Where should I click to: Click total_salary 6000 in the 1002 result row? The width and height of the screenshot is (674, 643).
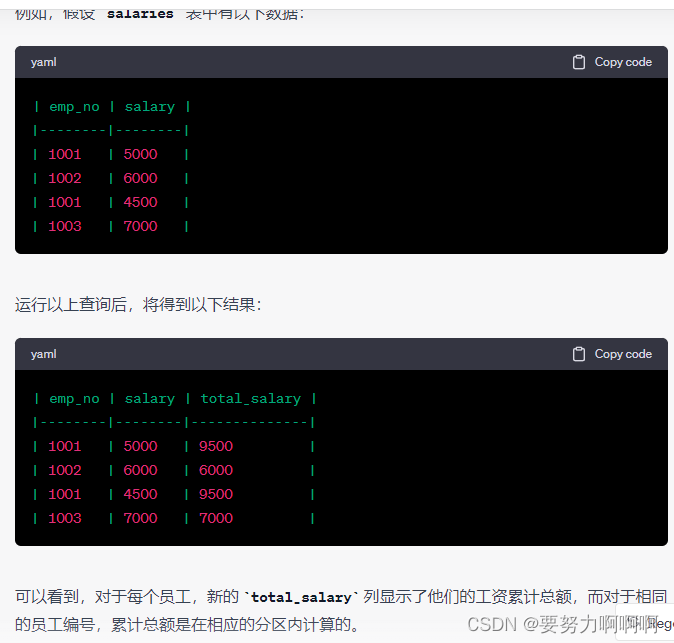216,471
